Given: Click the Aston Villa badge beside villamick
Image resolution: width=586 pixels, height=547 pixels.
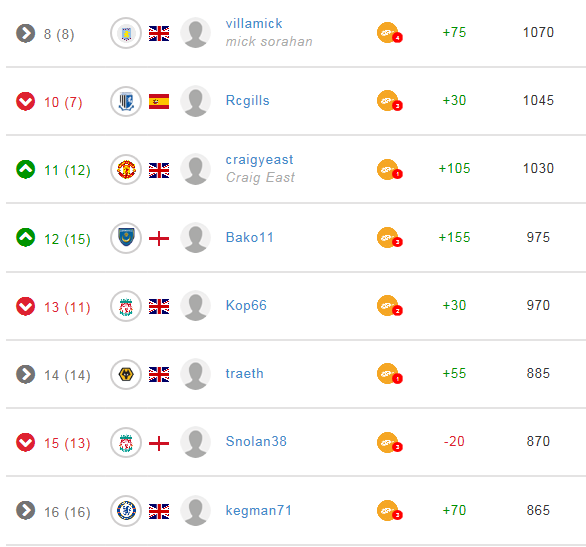Looking at the screenshot, I should click(126, 33).
